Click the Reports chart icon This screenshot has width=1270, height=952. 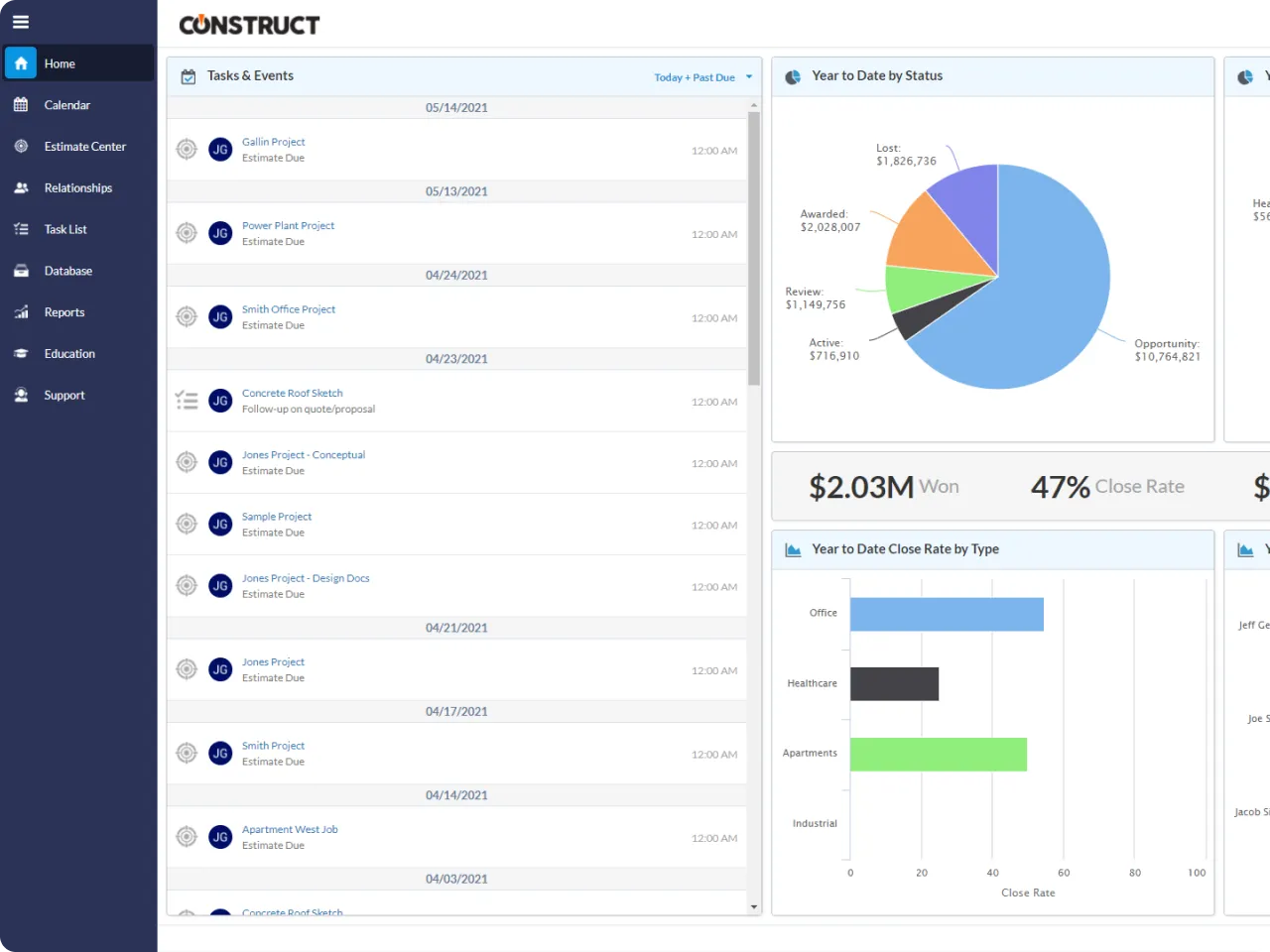[21, 312]
